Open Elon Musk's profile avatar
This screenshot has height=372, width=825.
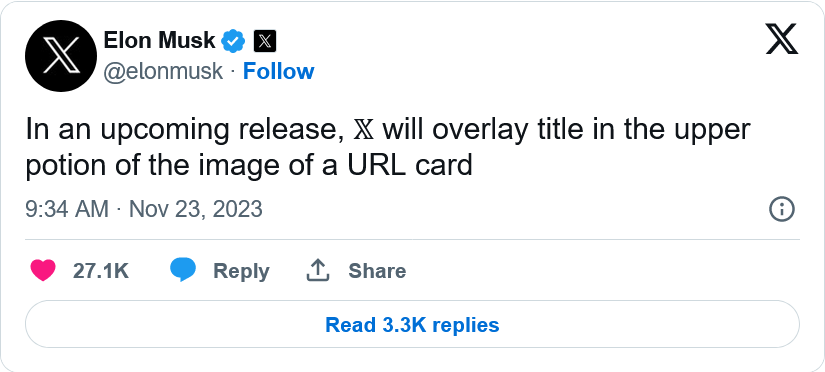[61, 56]
